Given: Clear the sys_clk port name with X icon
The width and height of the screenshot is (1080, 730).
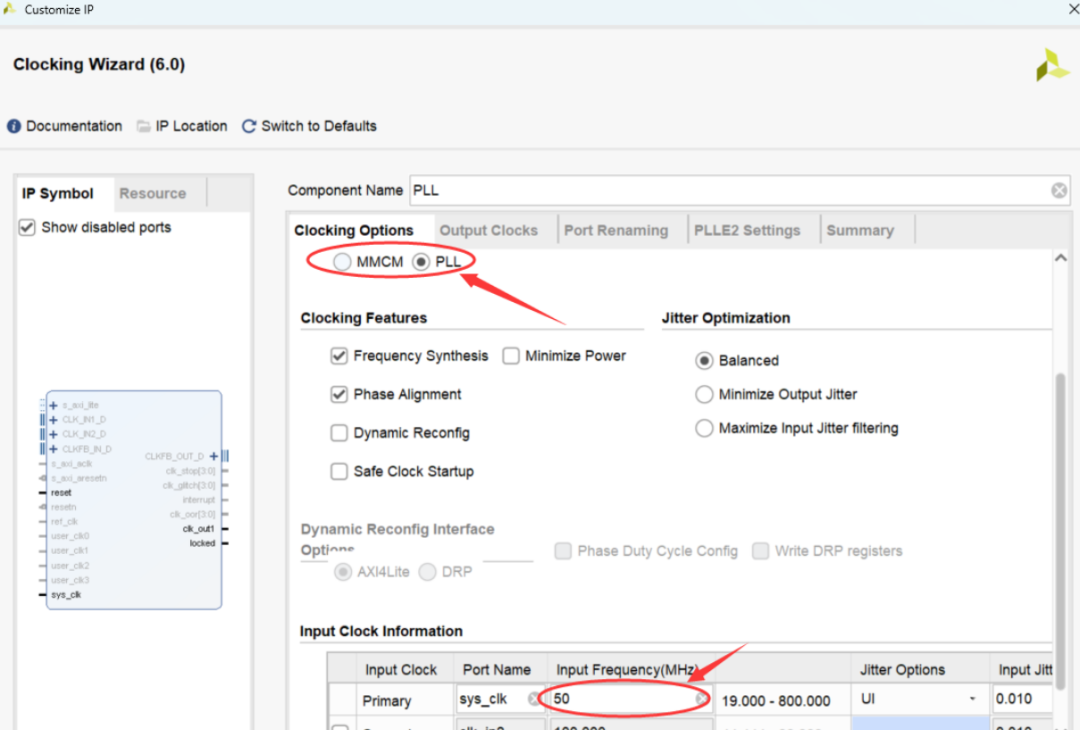Looking at the screenshot, I should [534, 699].
